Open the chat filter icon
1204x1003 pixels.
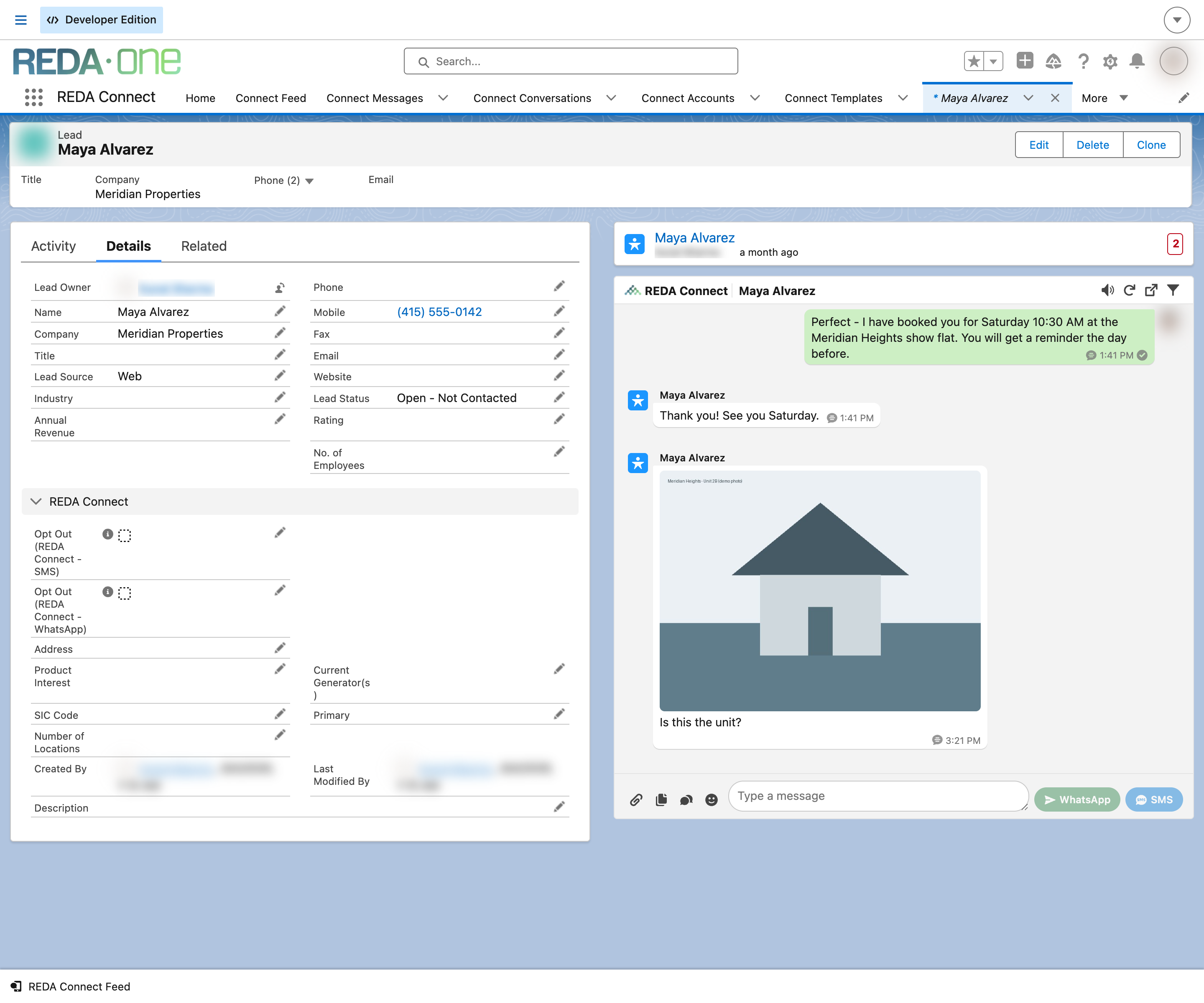[x=1173, y=290]
